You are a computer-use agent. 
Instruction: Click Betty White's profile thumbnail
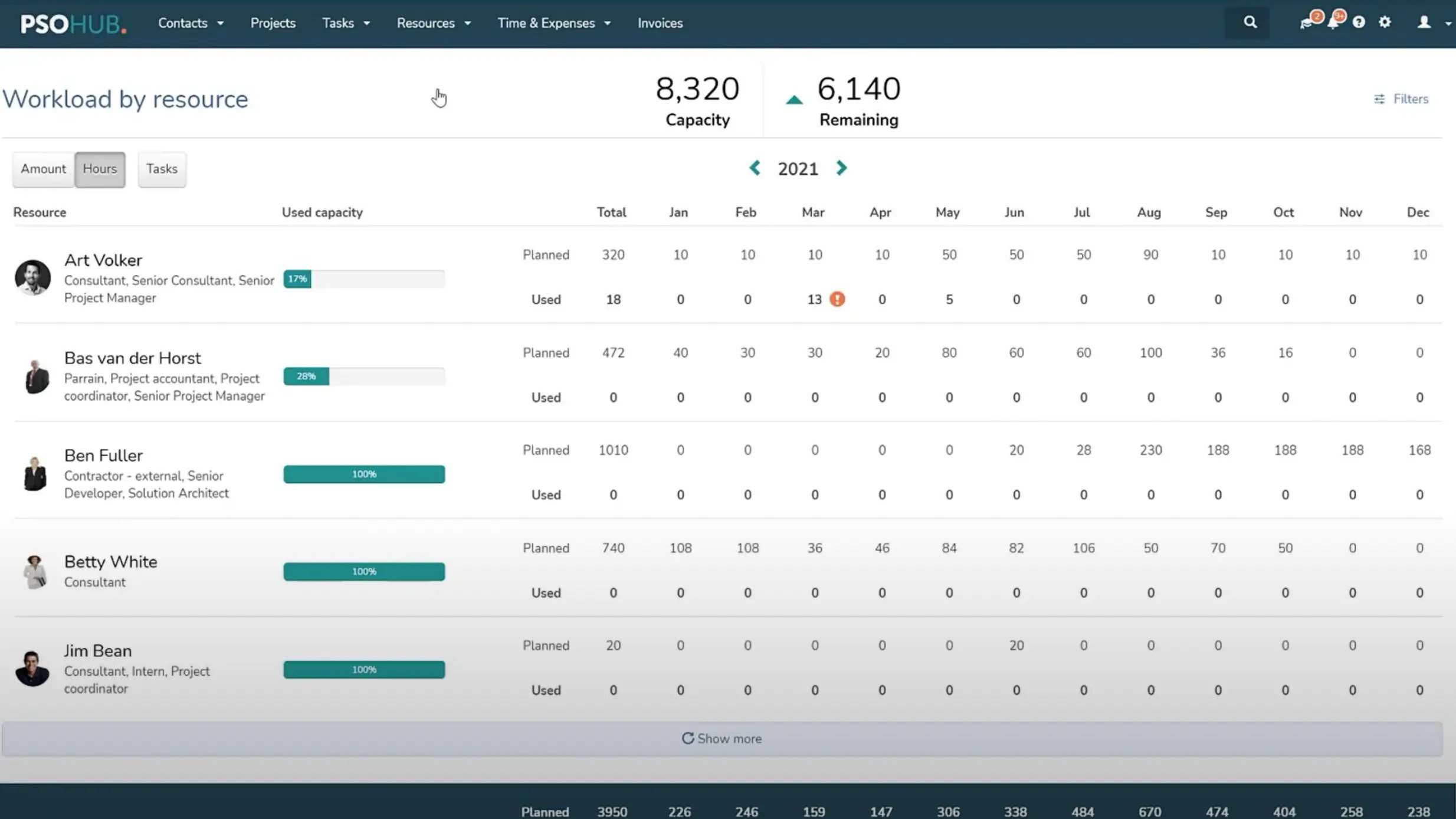34,571
